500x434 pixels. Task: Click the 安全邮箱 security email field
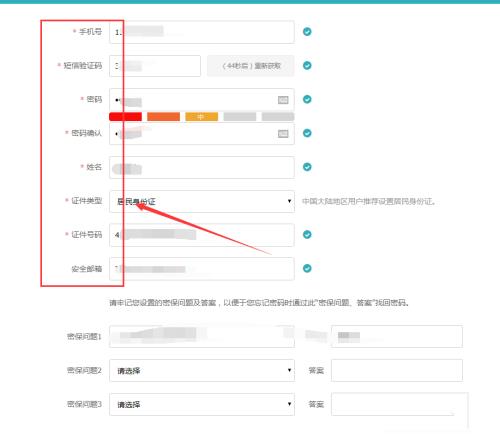point(202,269)
